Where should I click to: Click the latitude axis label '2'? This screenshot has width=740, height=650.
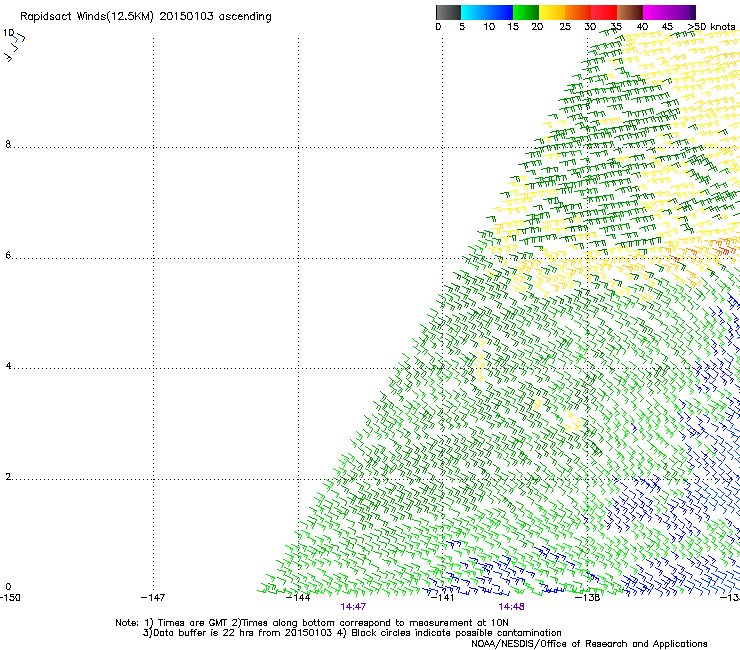[x=8, y=476]
